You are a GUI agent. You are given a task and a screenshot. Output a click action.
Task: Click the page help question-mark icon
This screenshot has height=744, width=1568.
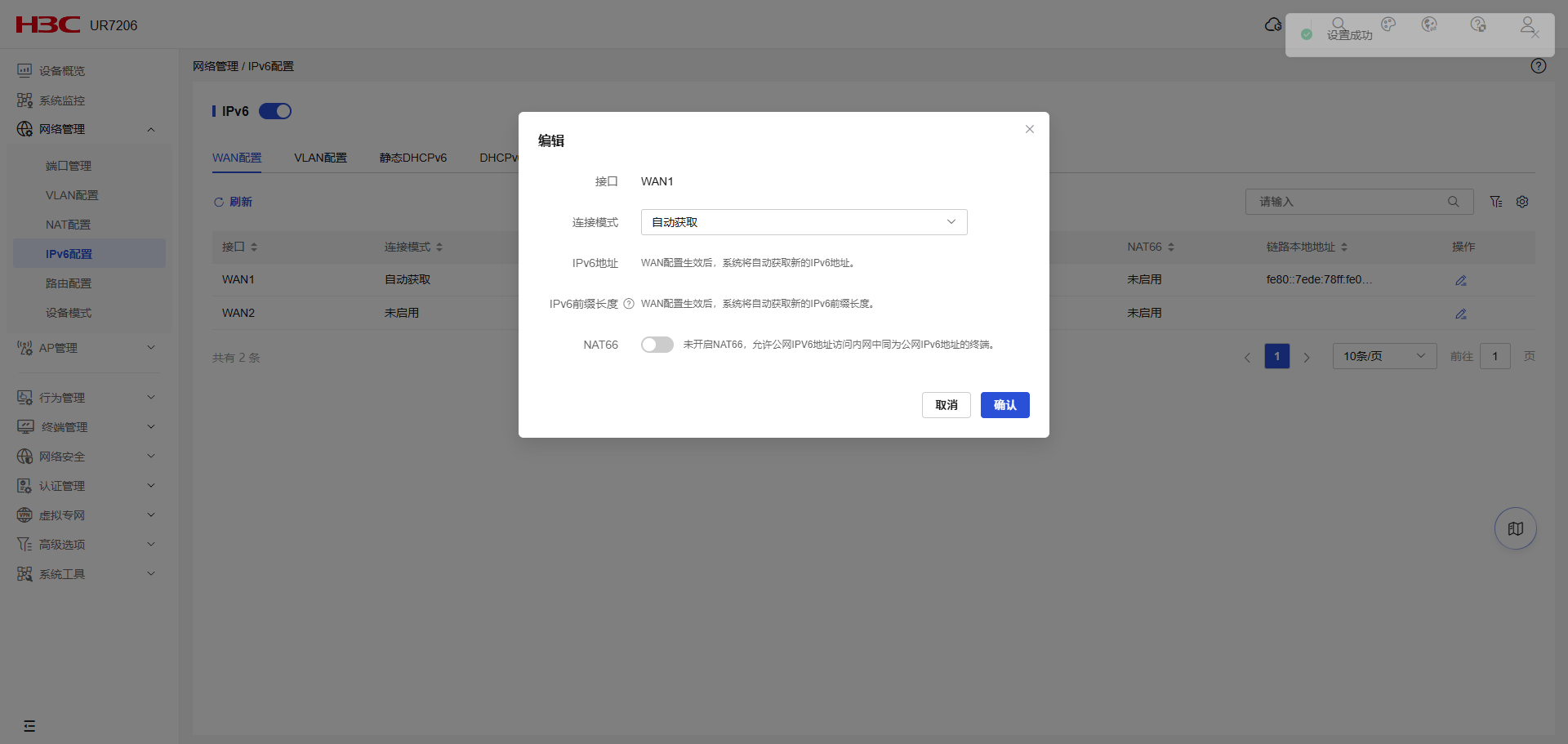[1538, 66]
